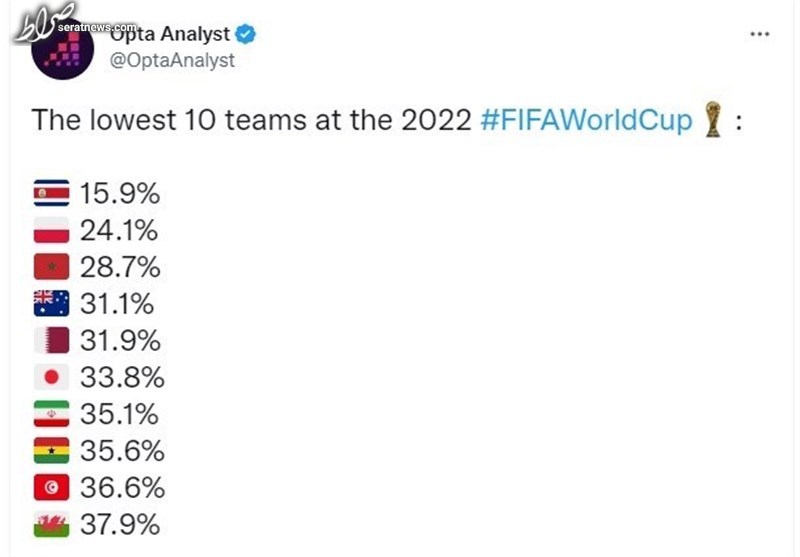Open the #FIFAWorldCup hashtag link
The width and height of the screenshot is (800, 557).
586,120
